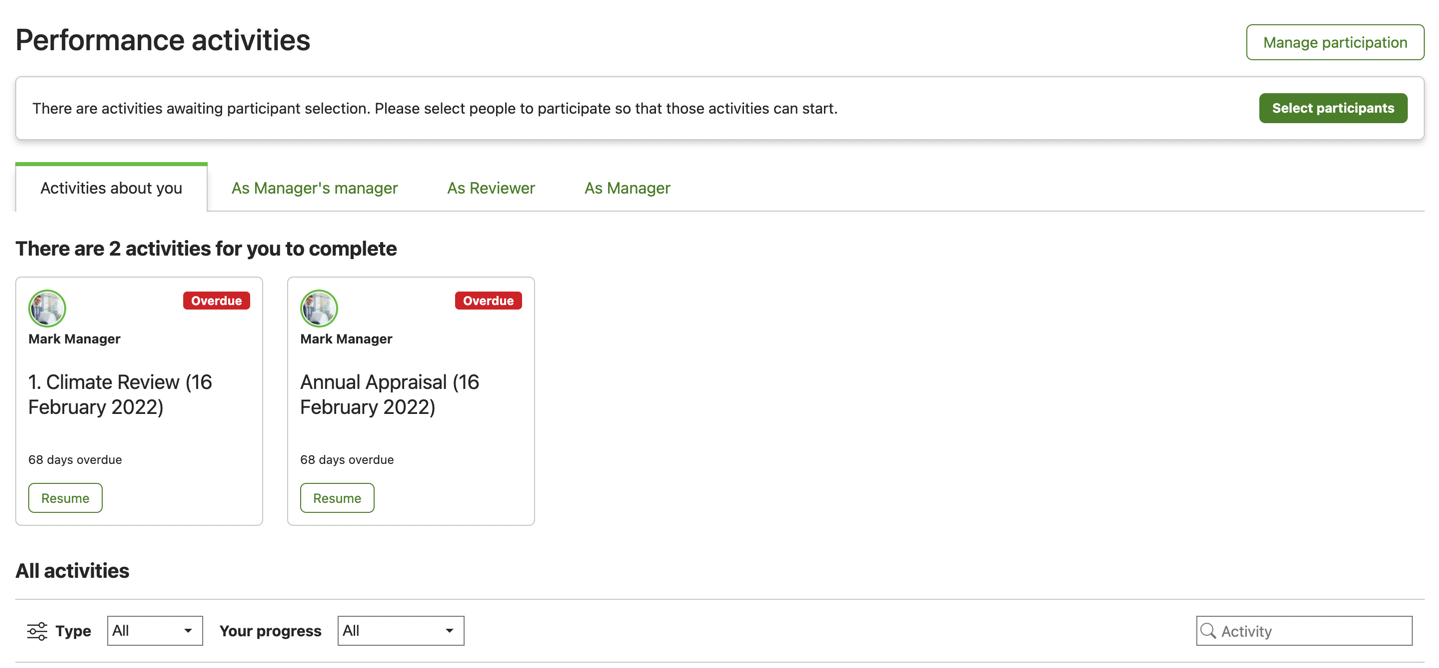Viewport: 1439px width, 668px height.
Task: Resume the 1. Climate Review activity
Action: (x=65, y=498)
